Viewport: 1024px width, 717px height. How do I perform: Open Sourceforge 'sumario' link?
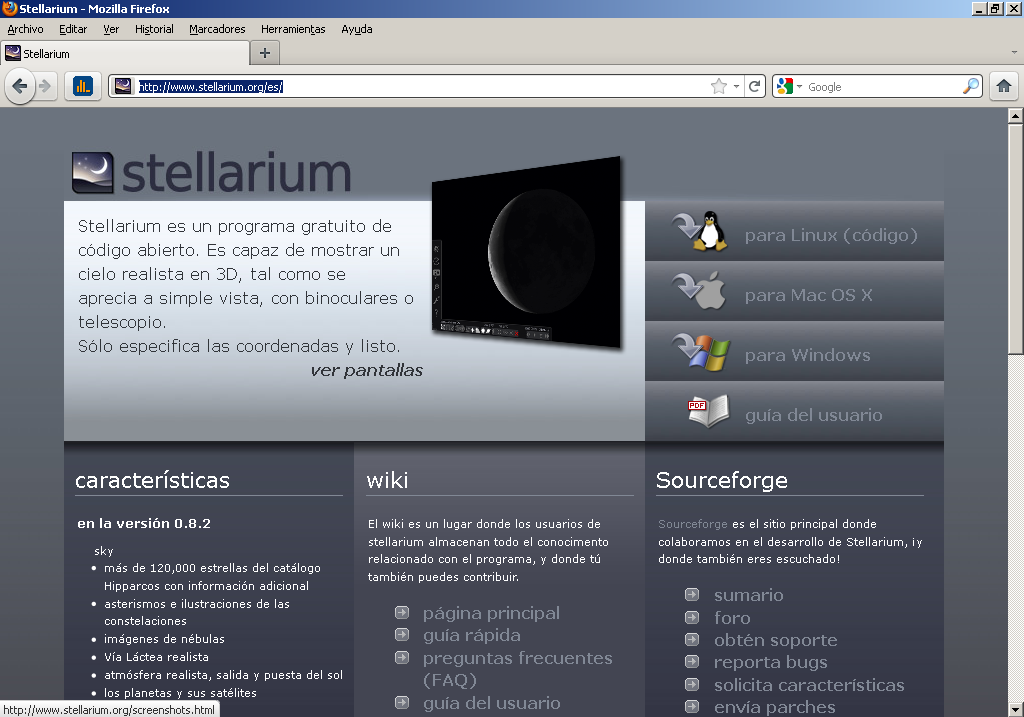point(748,595)
